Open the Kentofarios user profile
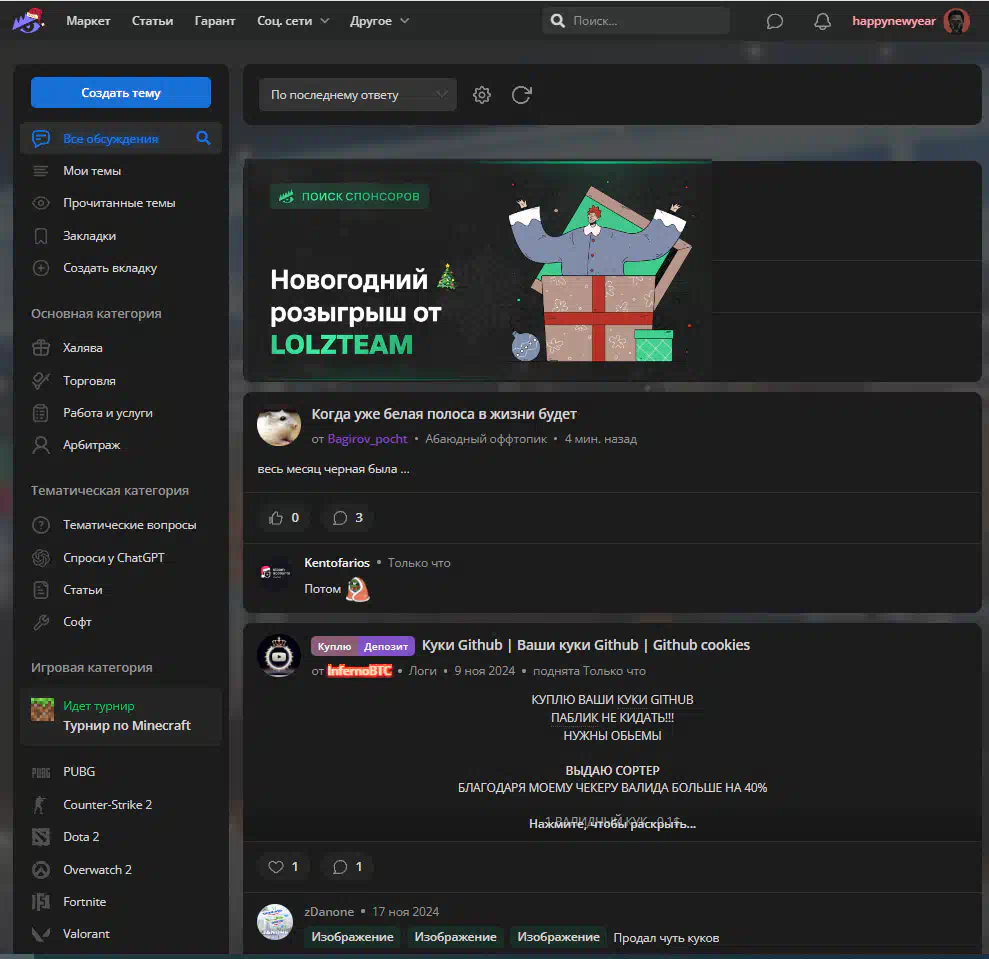989x959 pixels. 337,563
